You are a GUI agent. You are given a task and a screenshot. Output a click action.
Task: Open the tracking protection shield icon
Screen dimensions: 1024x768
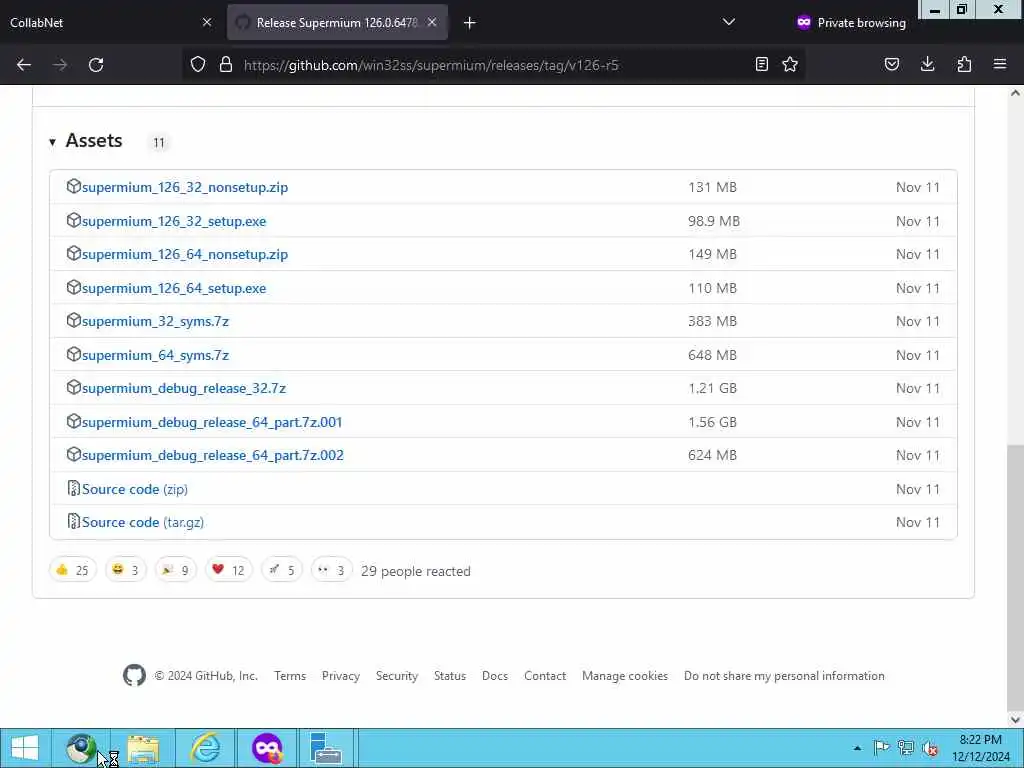[198, 65]
